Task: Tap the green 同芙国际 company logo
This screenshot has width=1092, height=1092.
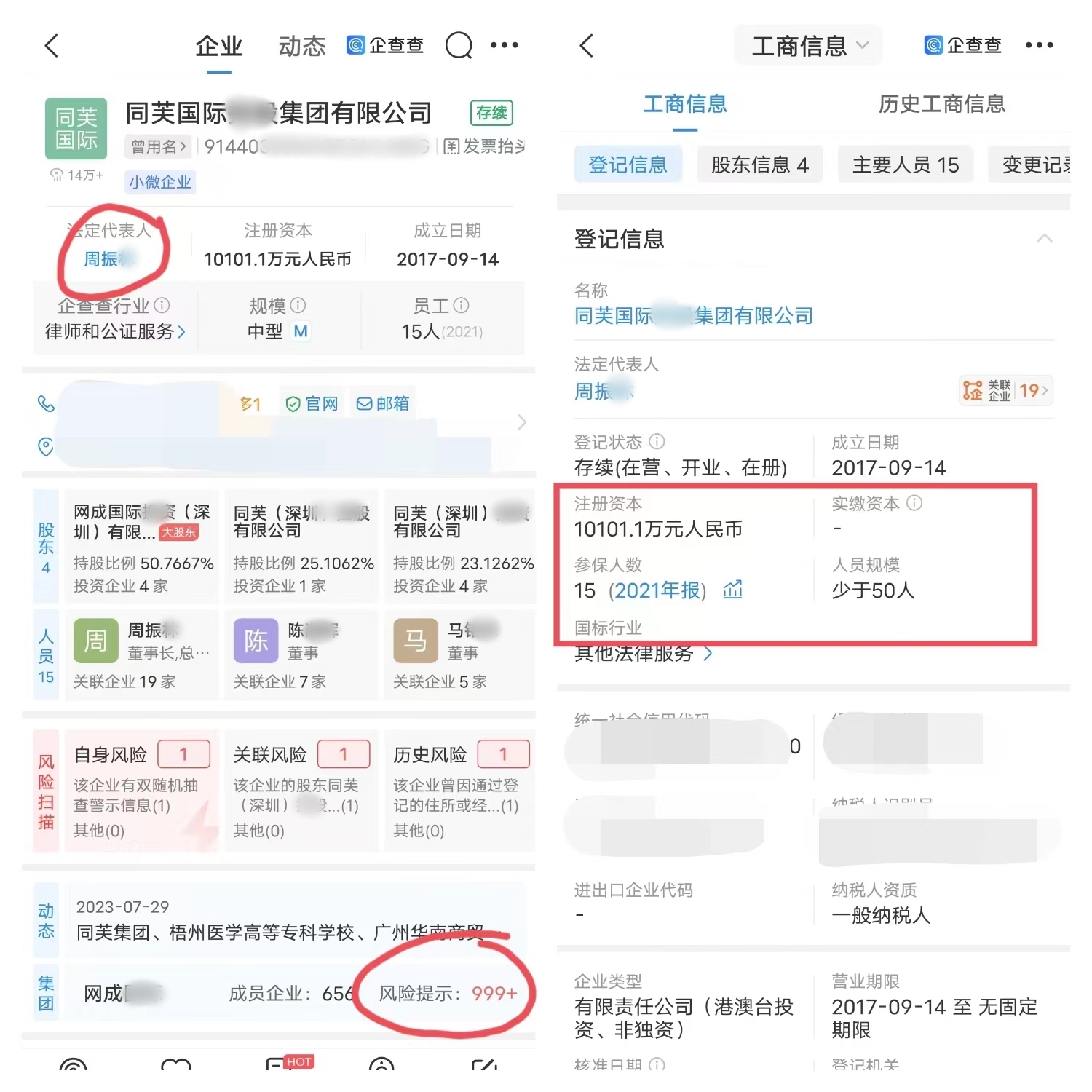Action: 76,128
